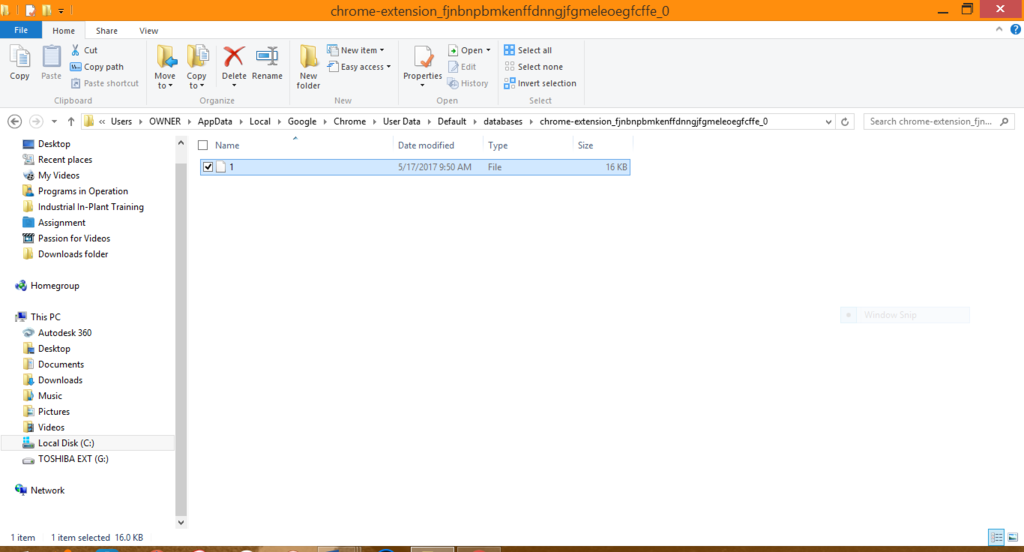Click the Cut scissors icon
Viewport: 1024px width, 552px height.
pyautogui.click(x=77, y=50)
